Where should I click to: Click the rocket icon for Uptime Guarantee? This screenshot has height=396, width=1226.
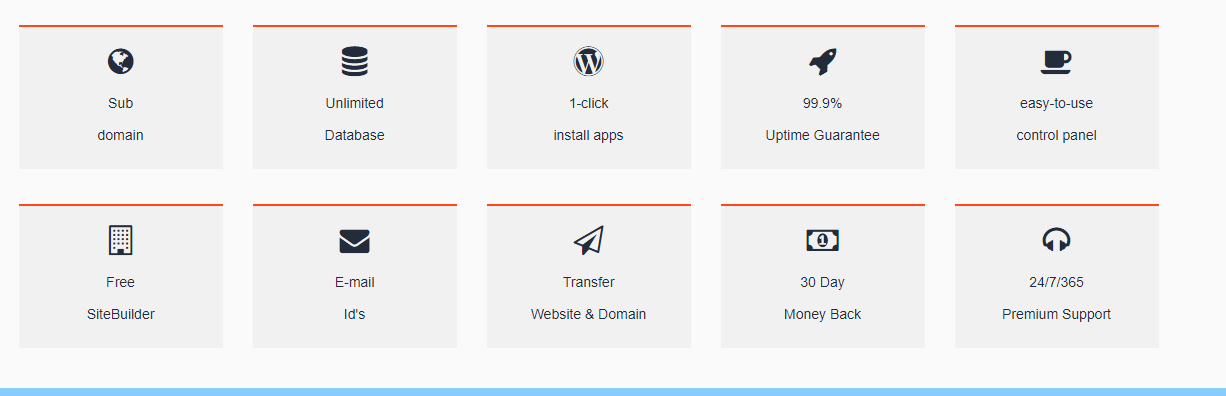point(823,62)
